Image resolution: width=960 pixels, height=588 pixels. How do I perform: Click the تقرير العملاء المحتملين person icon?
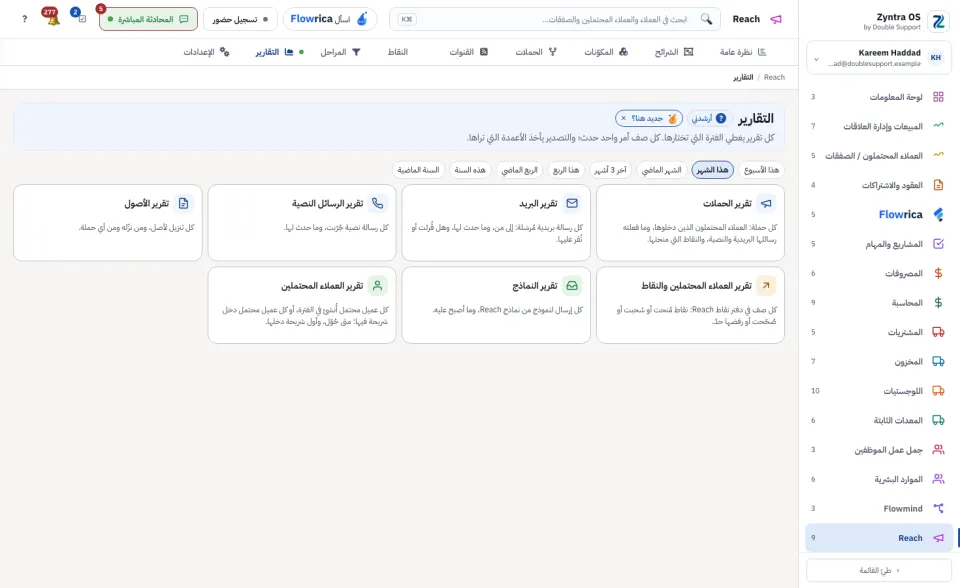pos(378,285)
